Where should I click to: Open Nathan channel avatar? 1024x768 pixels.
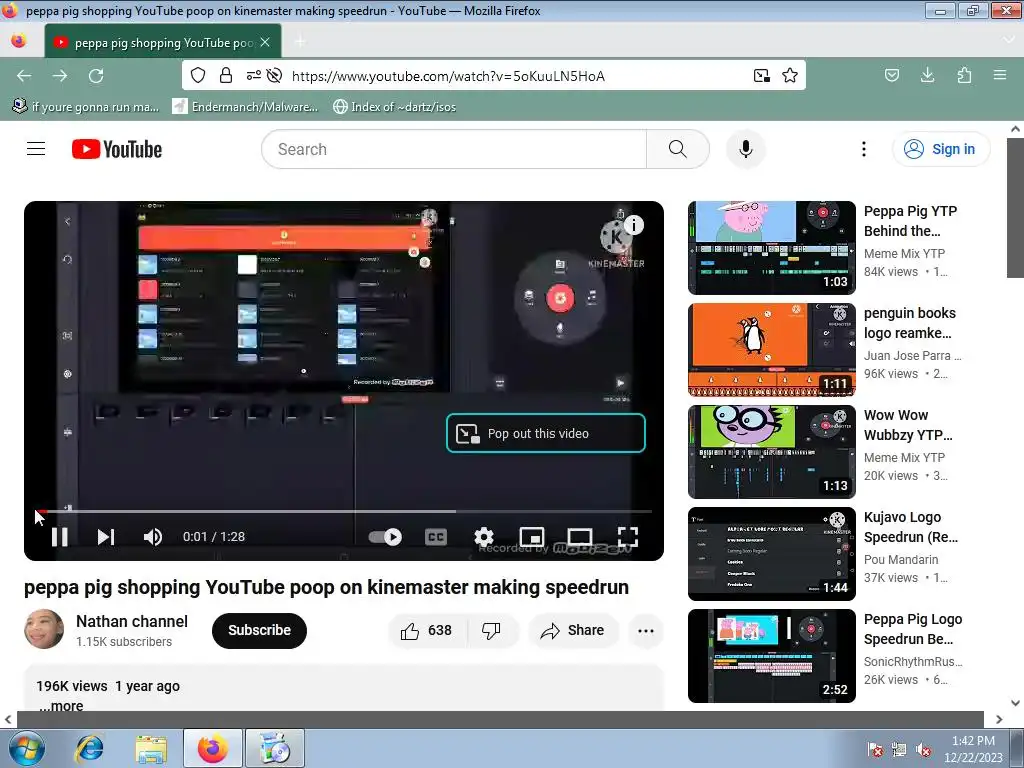coord(44,630)
